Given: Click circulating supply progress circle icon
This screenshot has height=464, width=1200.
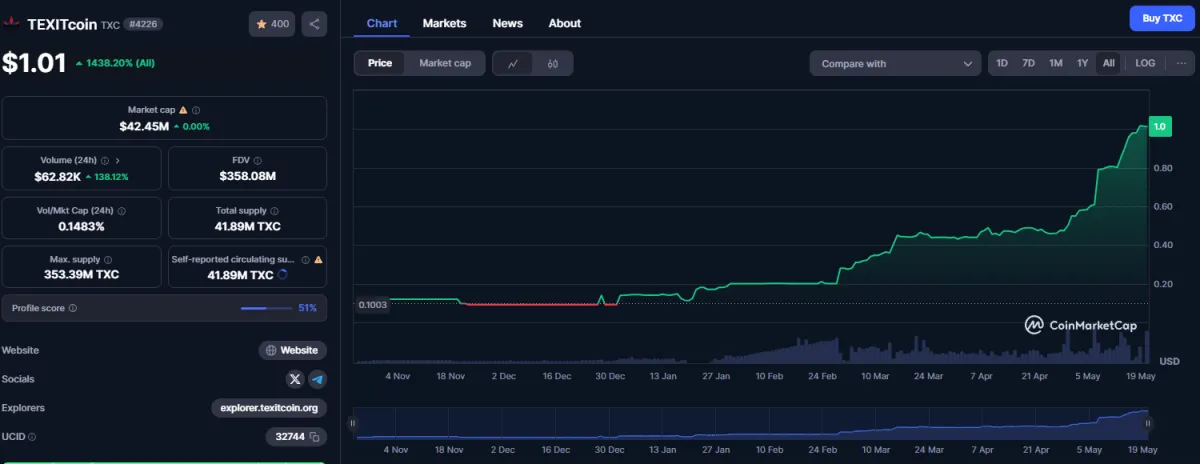Looking at the screenshot, I should click(x=283, y=275).
